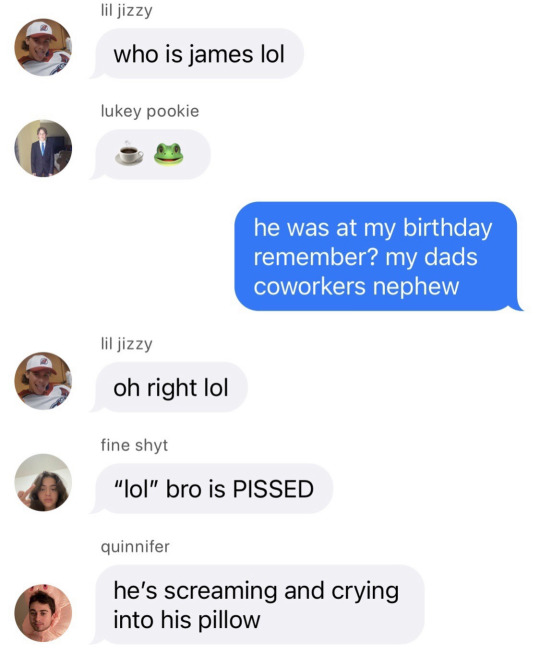The width and height of the screenshot is (540, 655).
Task: Open quinnifer's contact avatar
Action: click(43, 612)
